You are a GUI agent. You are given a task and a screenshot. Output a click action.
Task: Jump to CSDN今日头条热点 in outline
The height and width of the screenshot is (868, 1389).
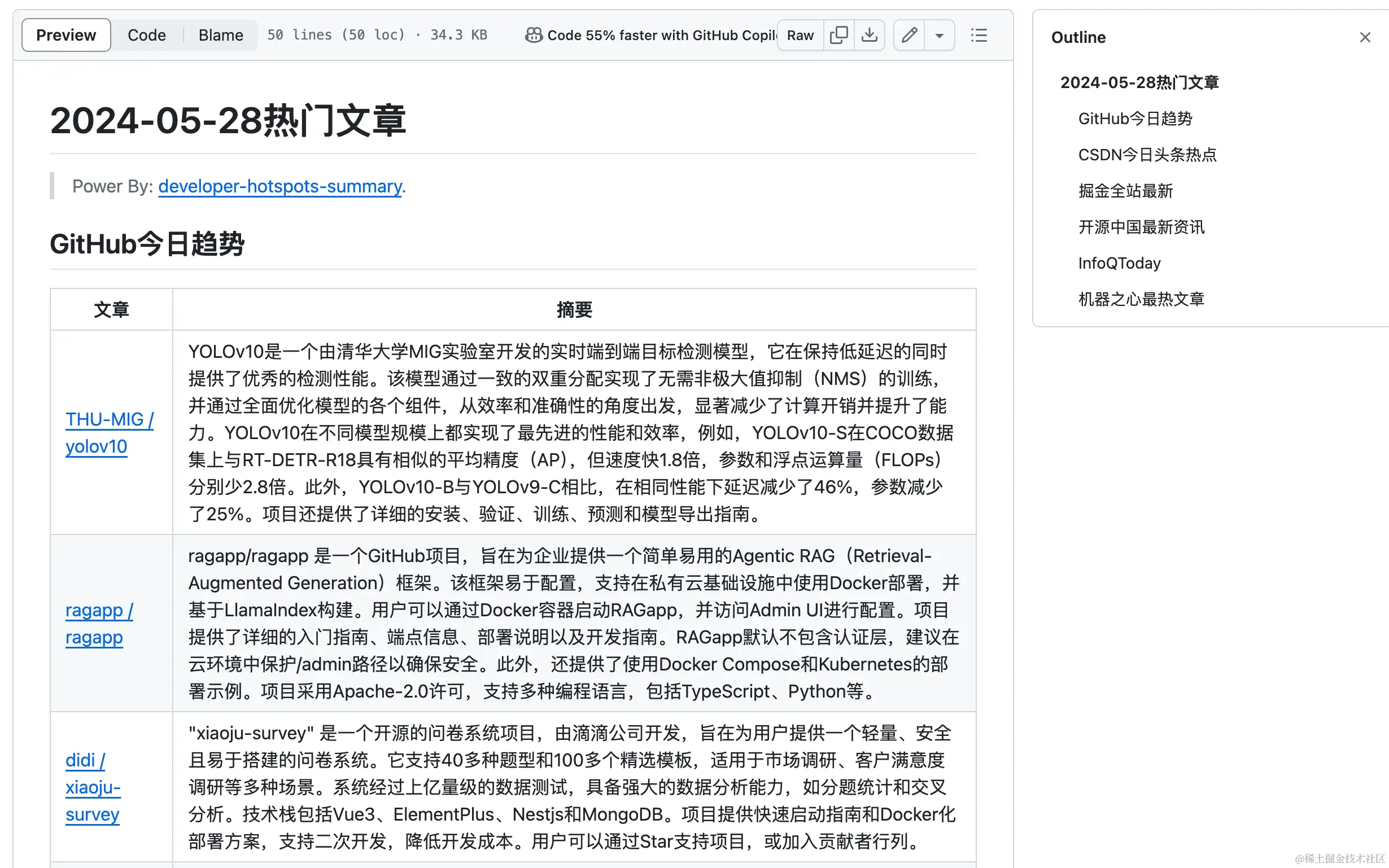coord(1147,155)
